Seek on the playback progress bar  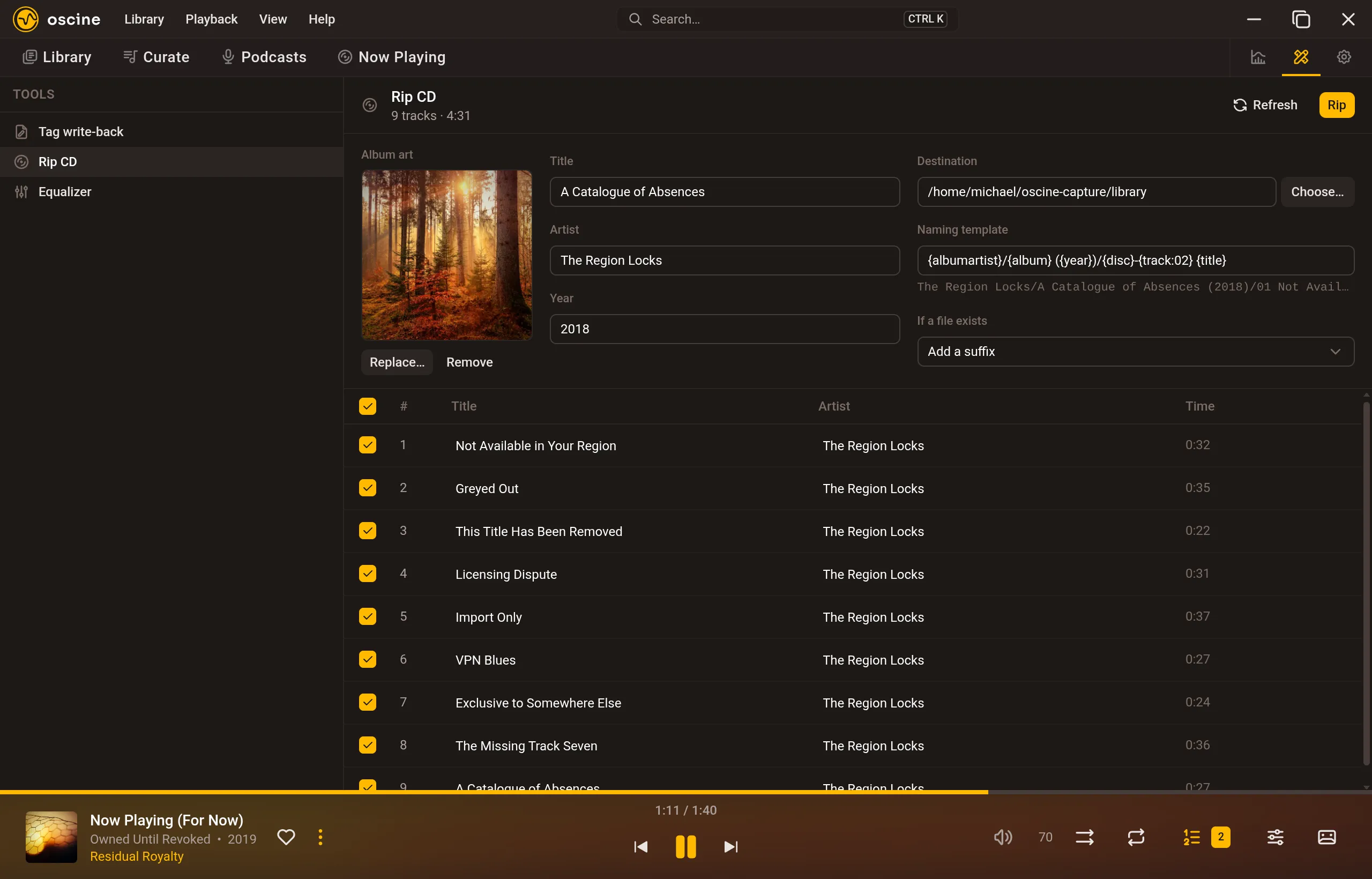pyautogui.click(x=685, y=792)
